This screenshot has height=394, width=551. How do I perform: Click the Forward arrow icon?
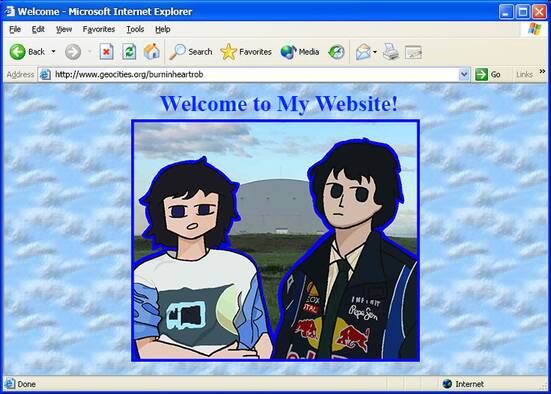click(73, 52)
